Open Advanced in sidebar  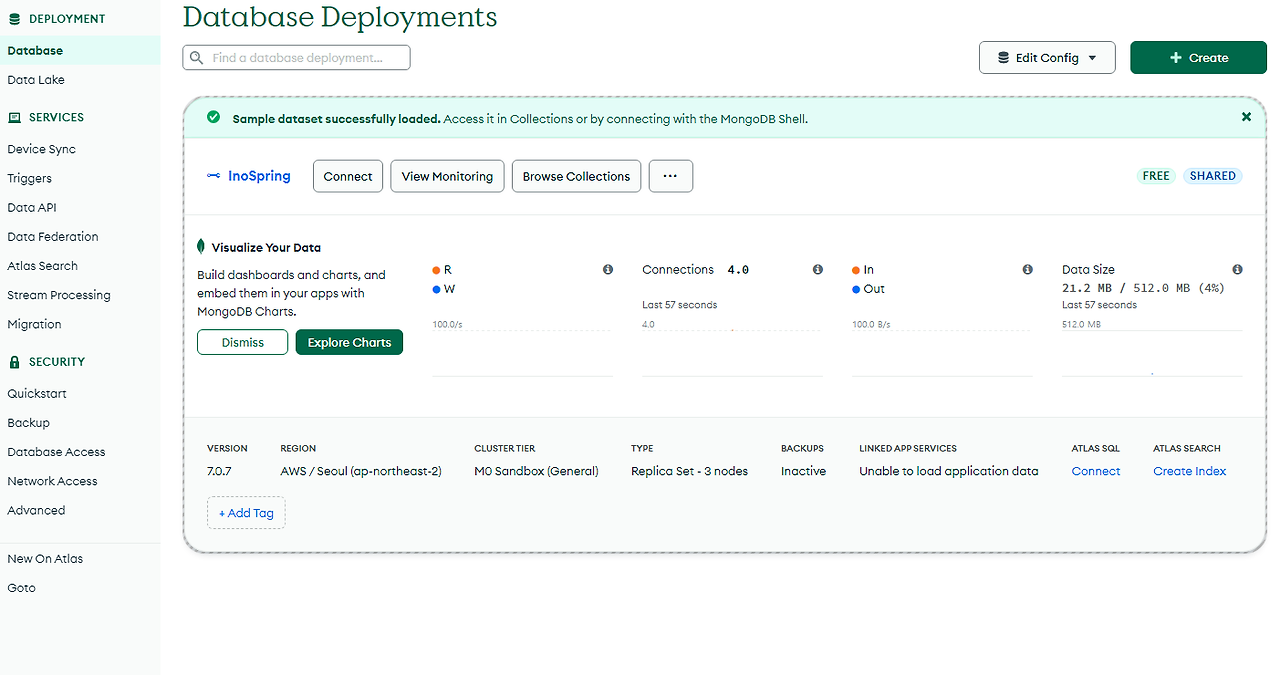pyautogui.click(x=36, y=510)
